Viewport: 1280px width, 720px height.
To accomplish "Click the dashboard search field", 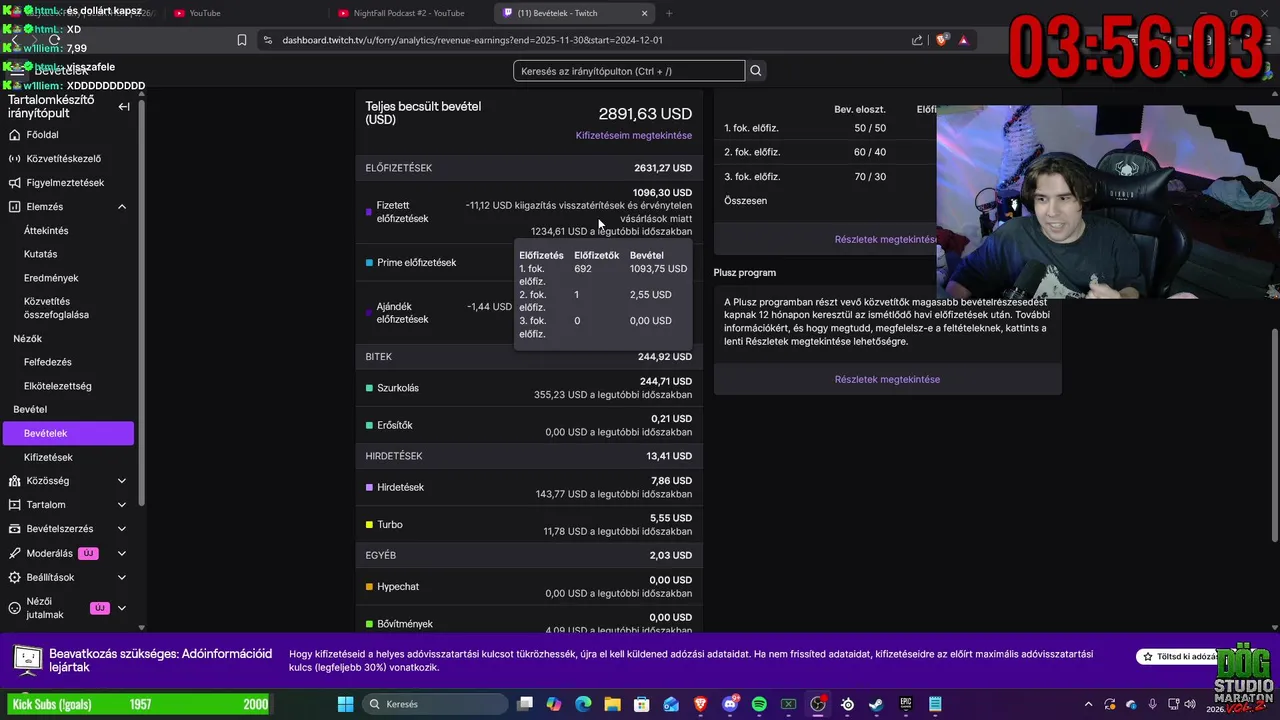I will pyautogui.click(x=629, y=71).
